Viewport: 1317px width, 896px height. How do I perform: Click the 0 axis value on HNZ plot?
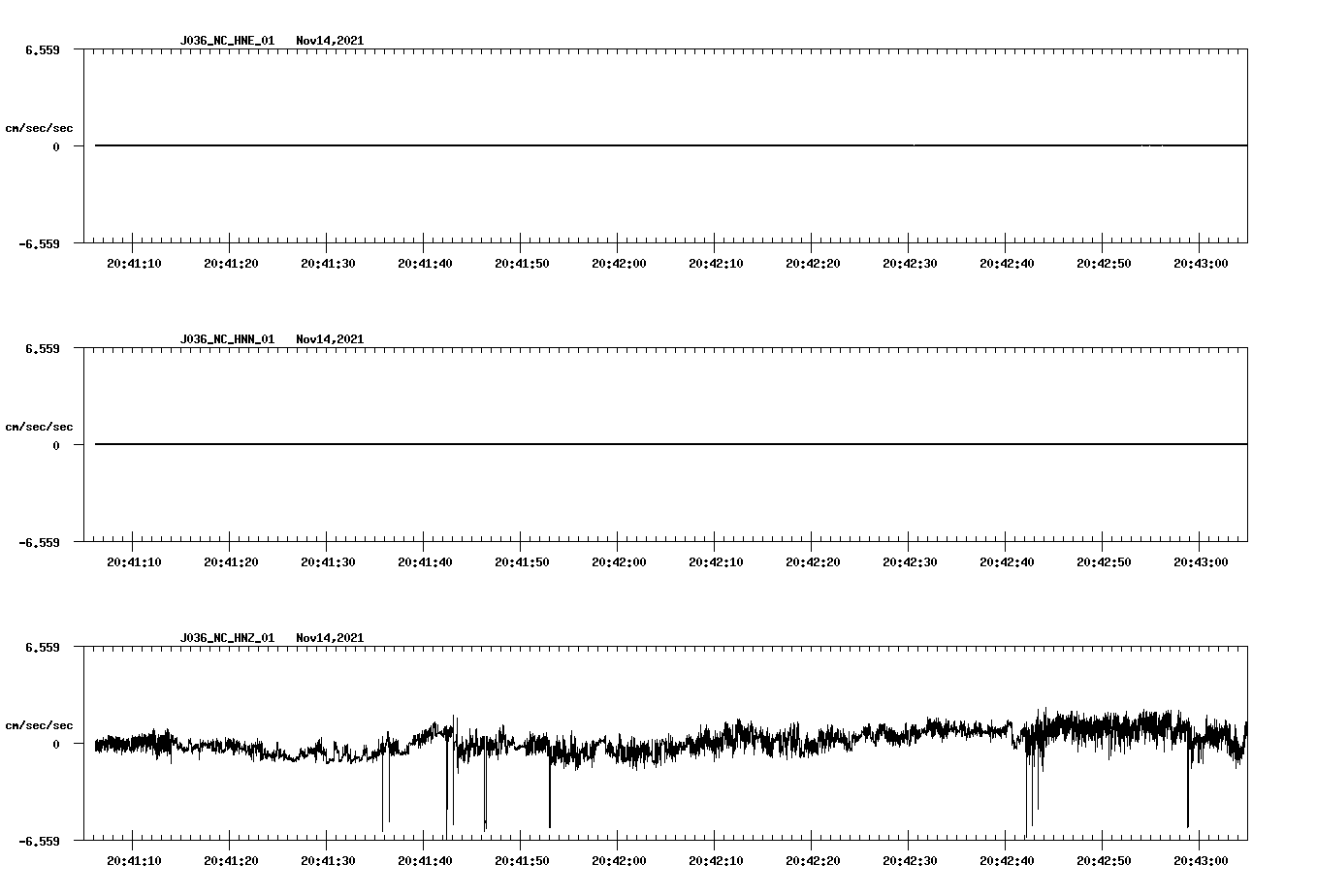coord(56,744)
